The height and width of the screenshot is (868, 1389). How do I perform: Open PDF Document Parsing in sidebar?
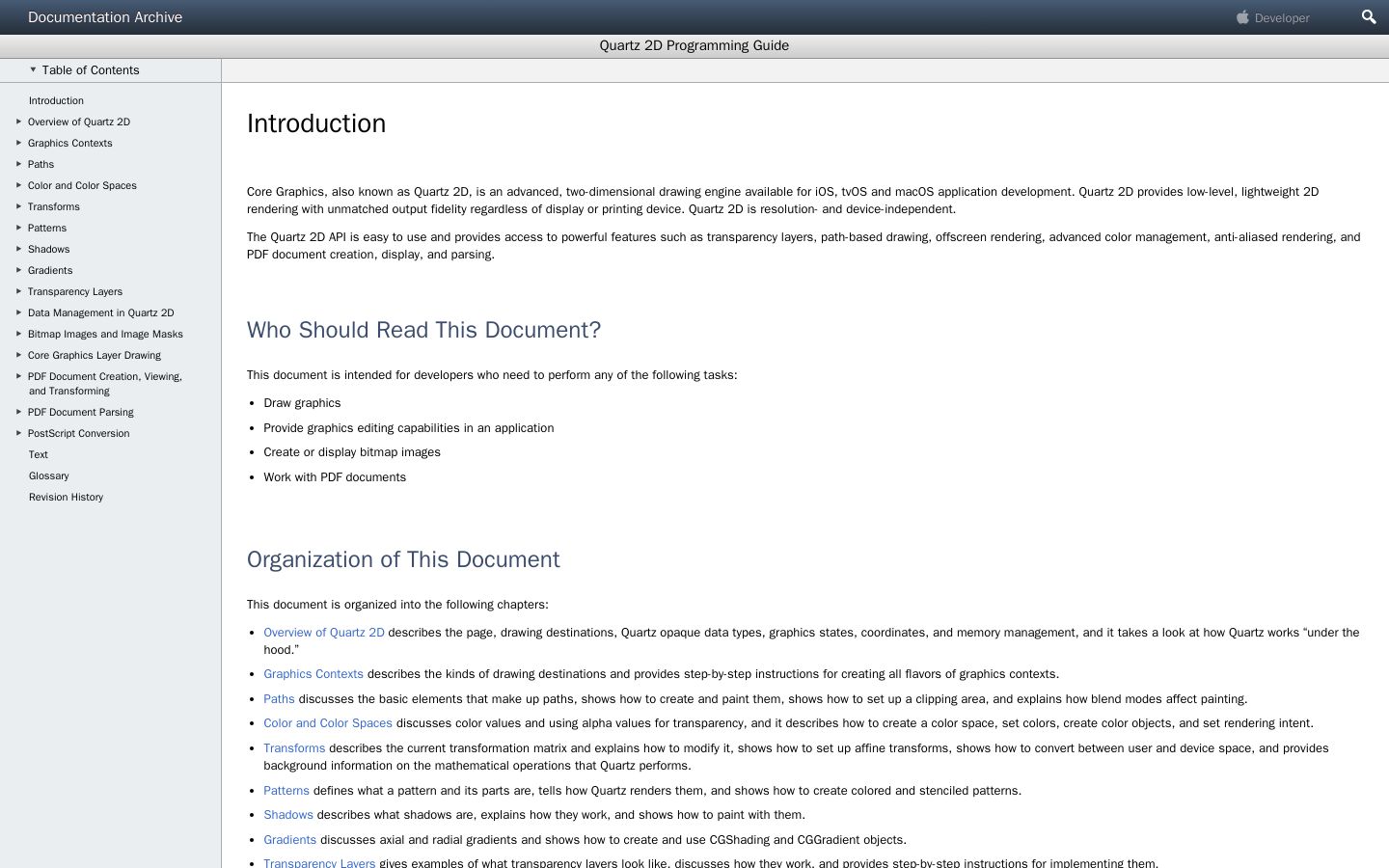tap(81, 412)
